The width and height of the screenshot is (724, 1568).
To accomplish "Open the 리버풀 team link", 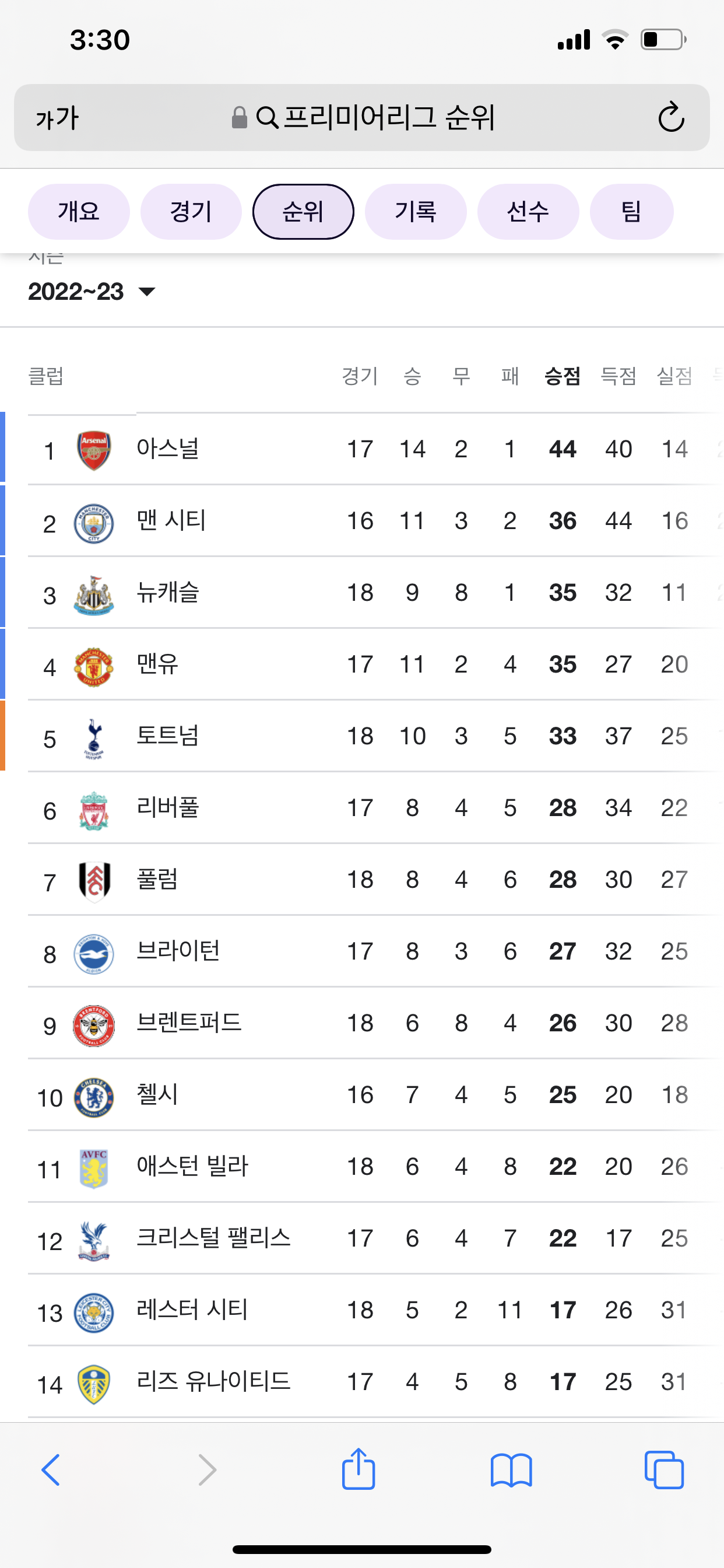I will [168, 808].
